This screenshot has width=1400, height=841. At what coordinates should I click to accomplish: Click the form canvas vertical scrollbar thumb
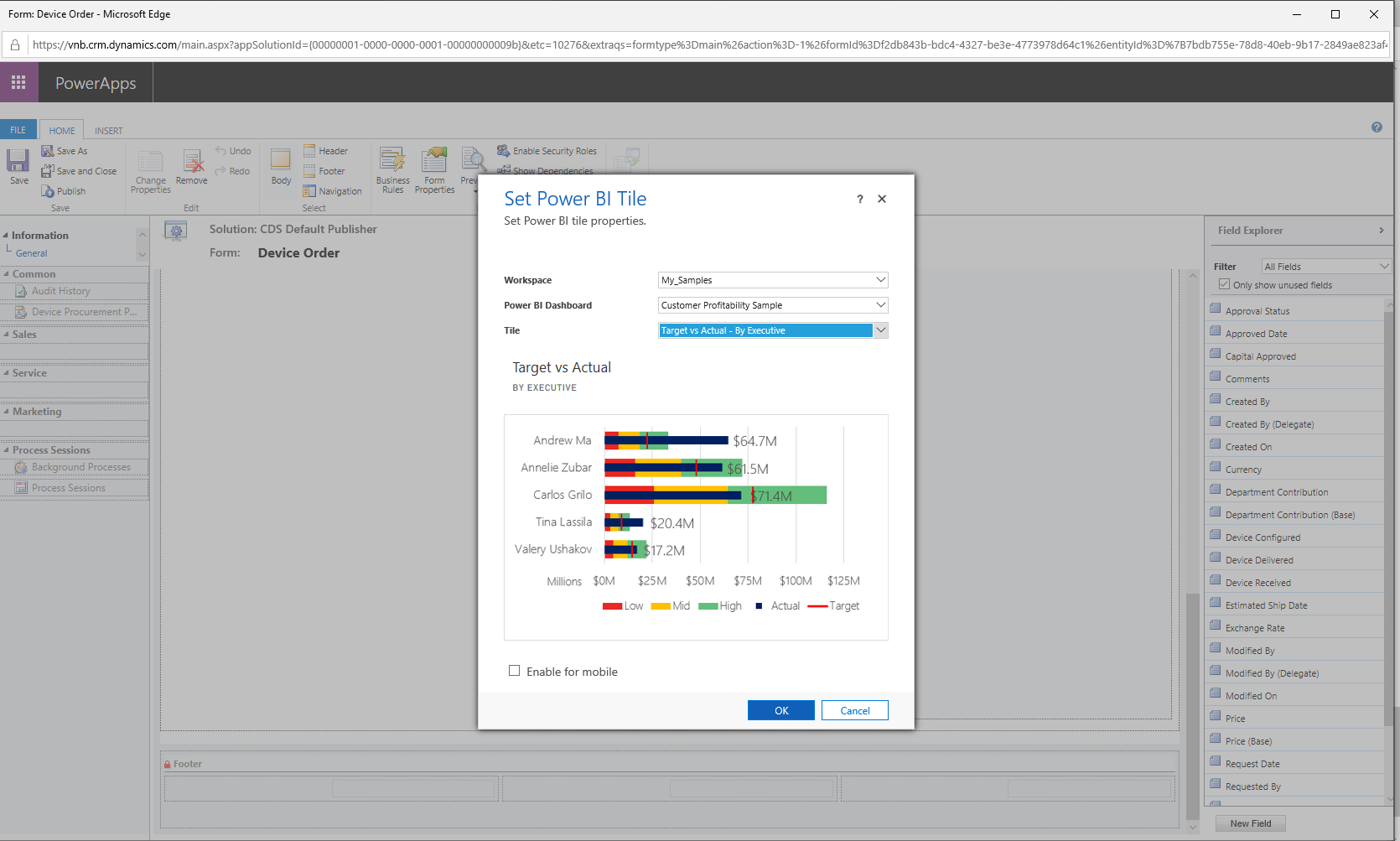point(1192,706)
